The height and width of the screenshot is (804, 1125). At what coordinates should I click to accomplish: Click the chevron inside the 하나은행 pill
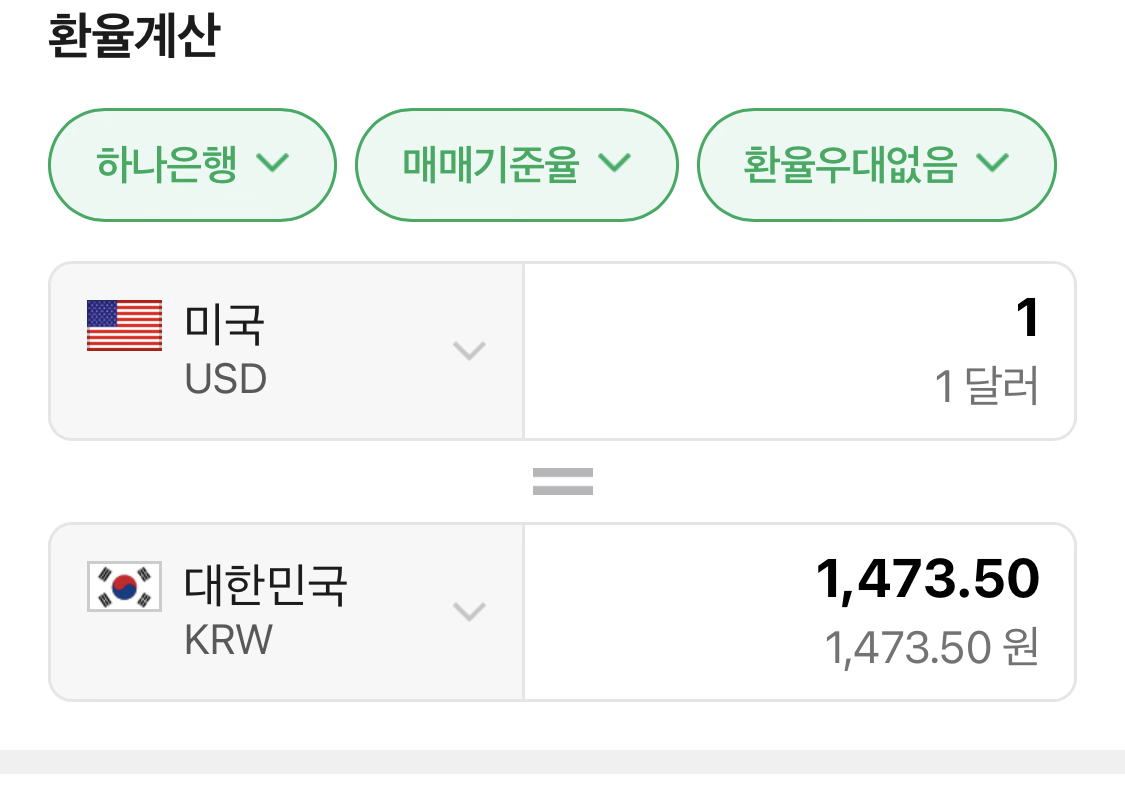pos(273,163)
